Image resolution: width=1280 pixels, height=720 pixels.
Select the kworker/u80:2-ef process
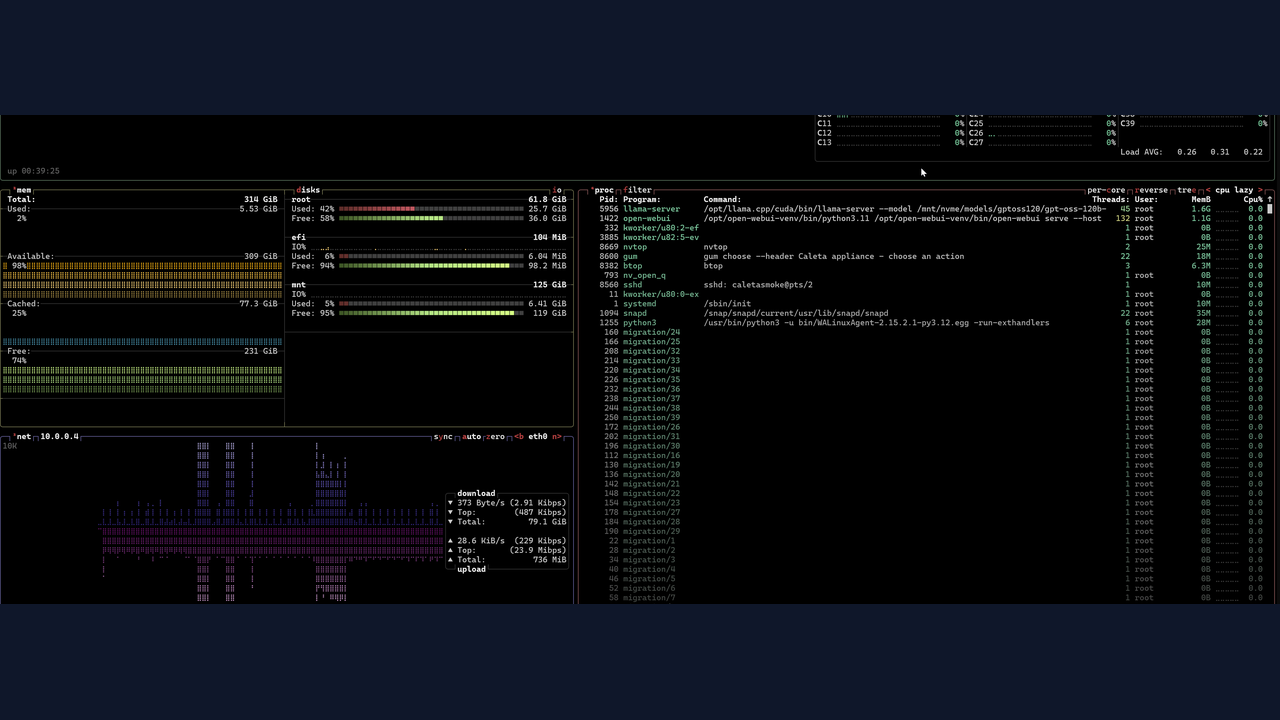(x=930, y=228)
